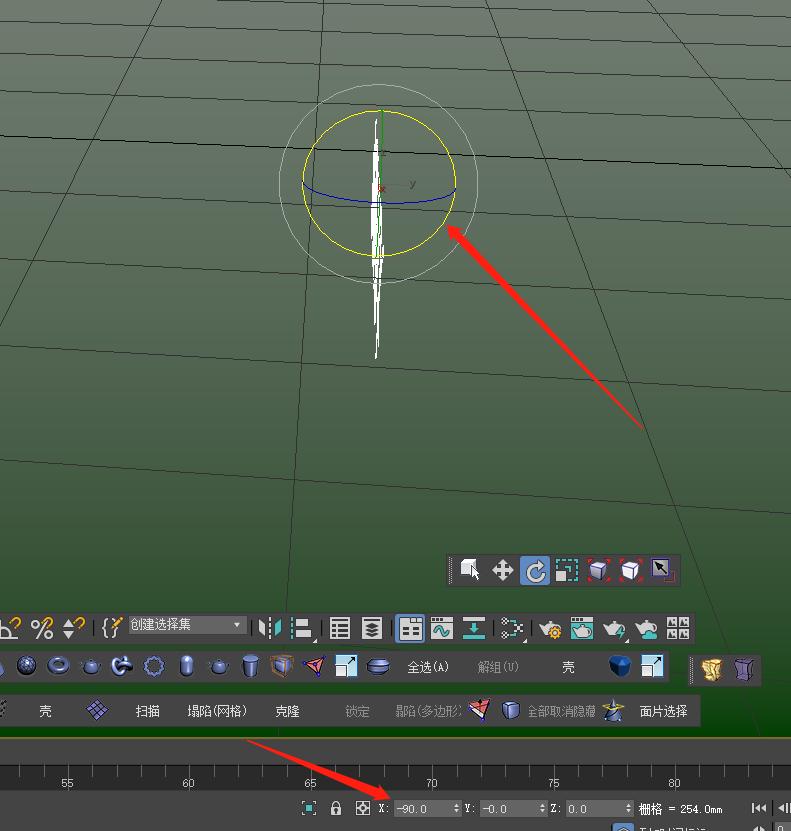The width and height of the screenshot is (791, 831).
Task: Click the purple twisted box icon
Action: click(744, 670)
